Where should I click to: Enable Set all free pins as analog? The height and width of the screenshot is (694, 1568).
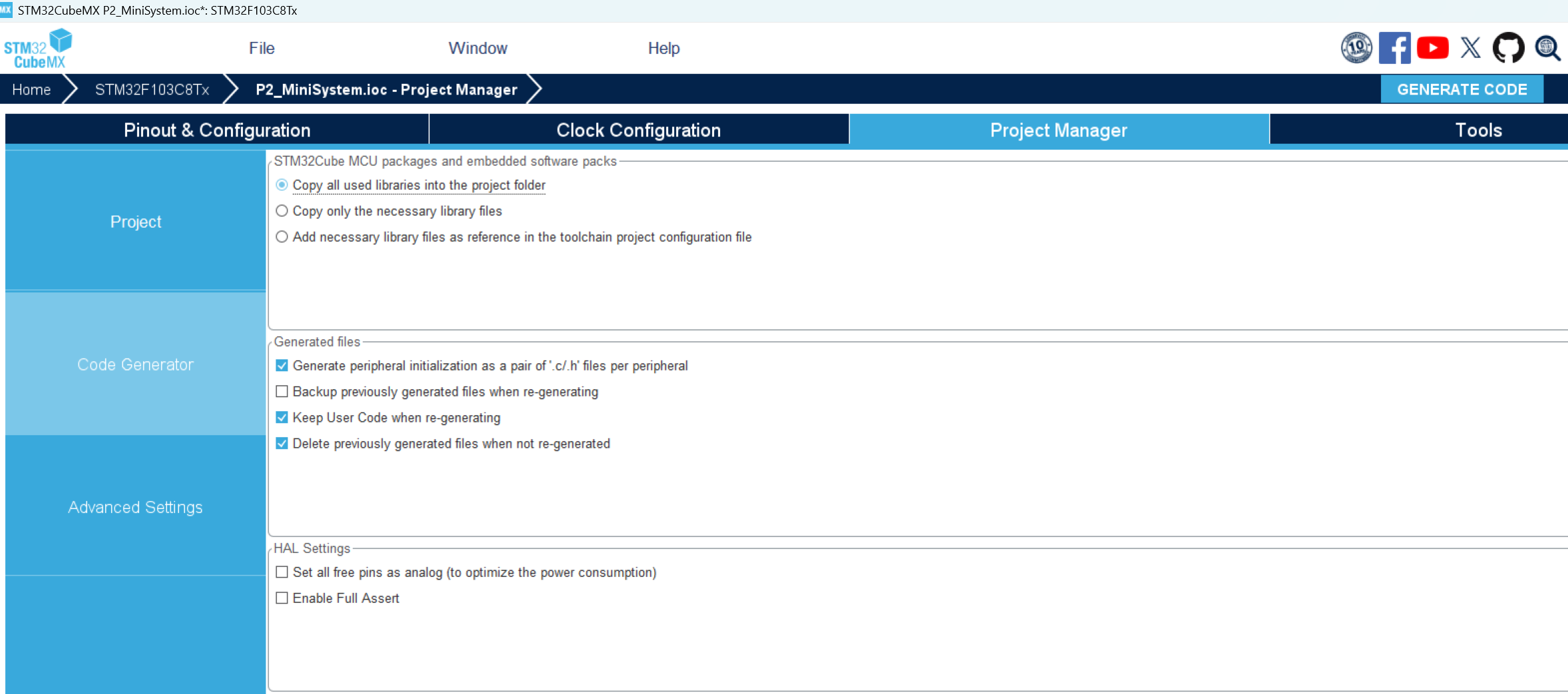[x=282, y=572]
